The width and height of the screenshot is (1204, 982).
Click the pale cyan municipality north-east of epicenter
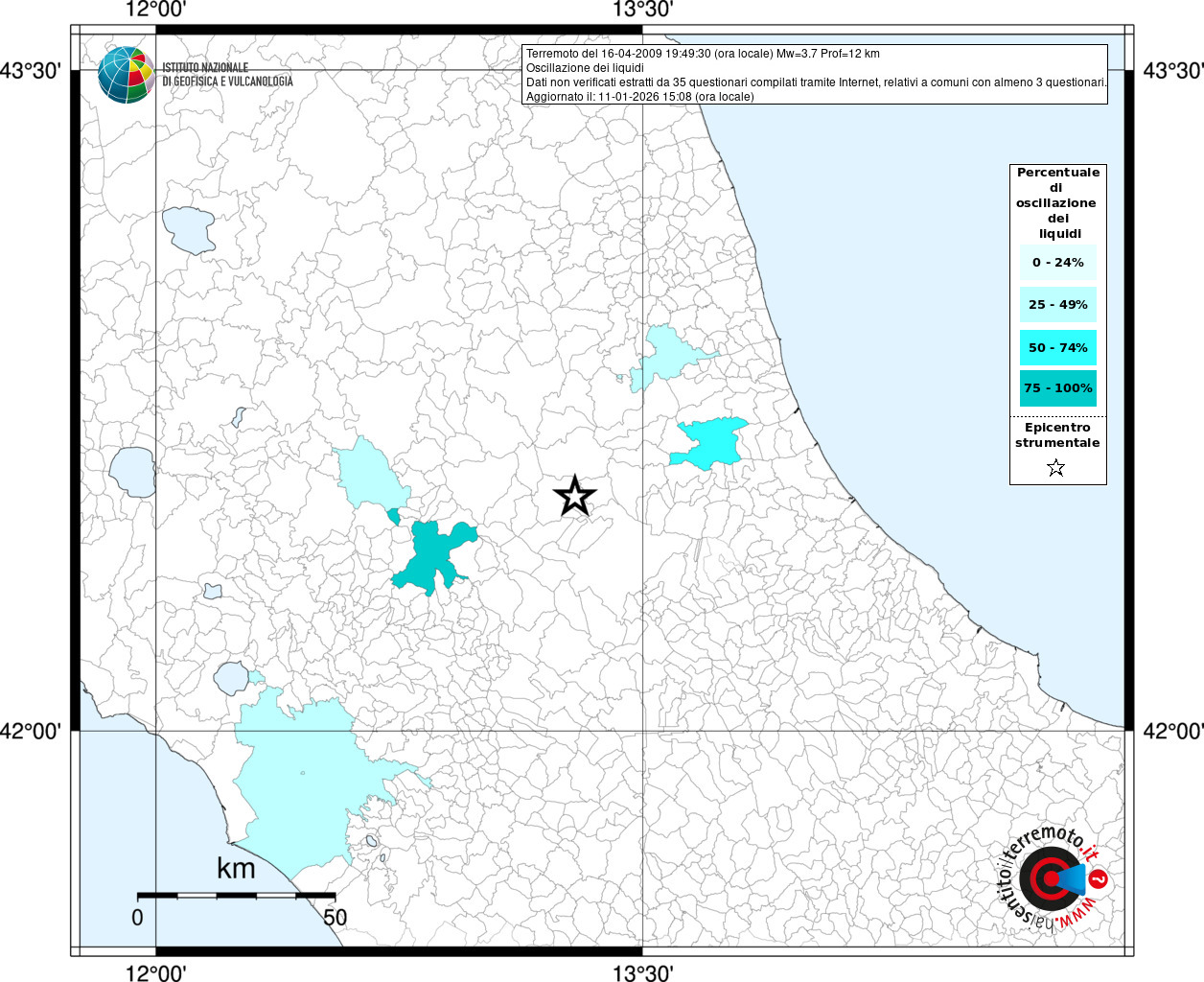click(x=663, y=355)
